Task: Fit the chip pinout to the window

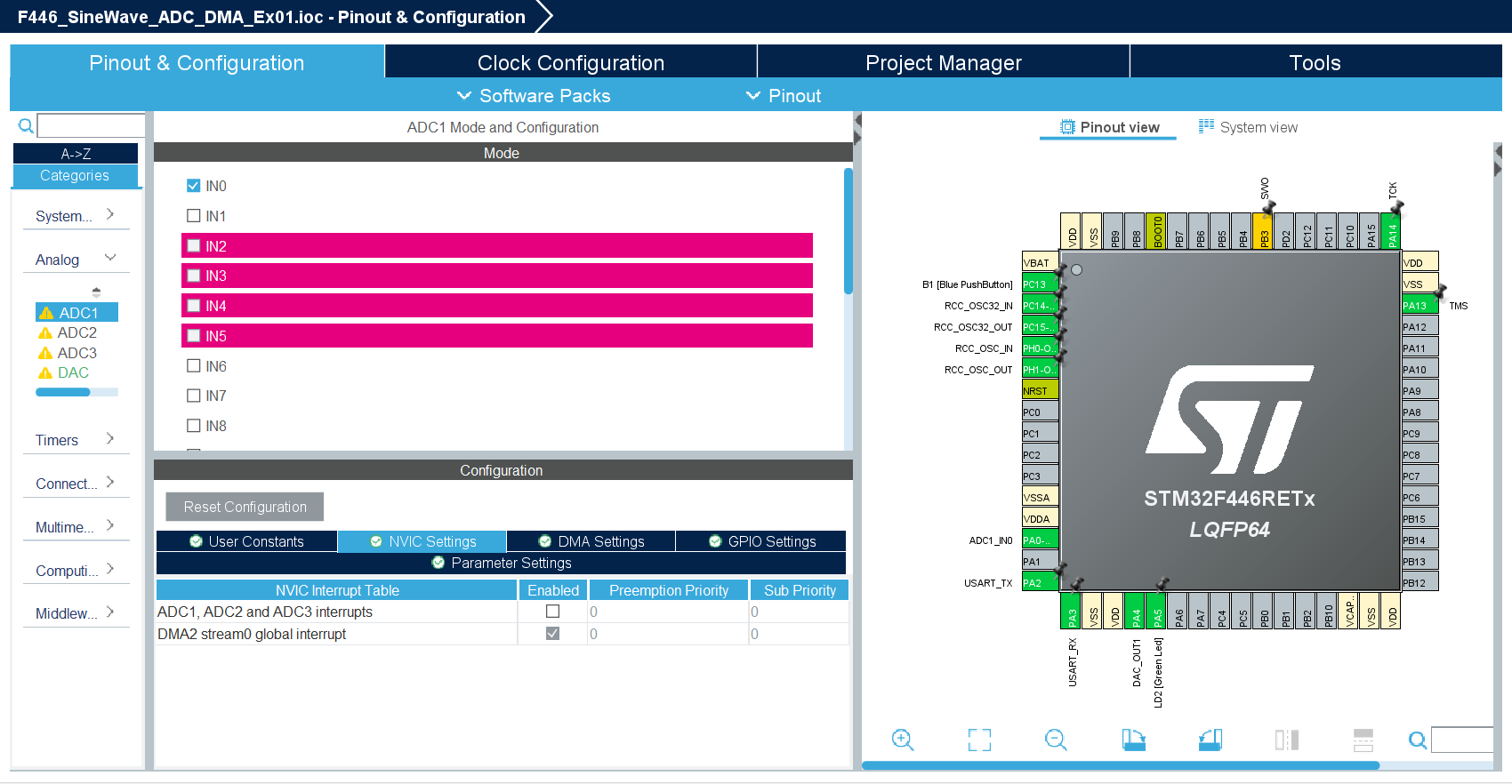Action: click(979, 740)
